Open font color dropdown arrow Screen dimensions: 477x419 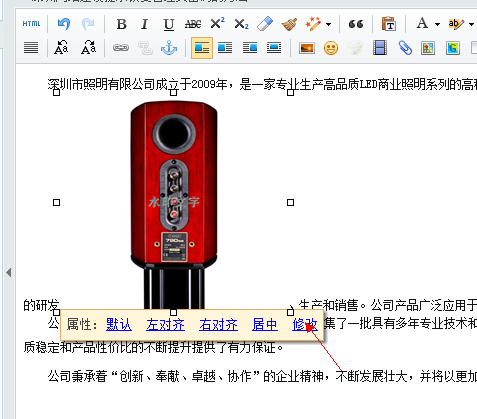tap(437, 24)
